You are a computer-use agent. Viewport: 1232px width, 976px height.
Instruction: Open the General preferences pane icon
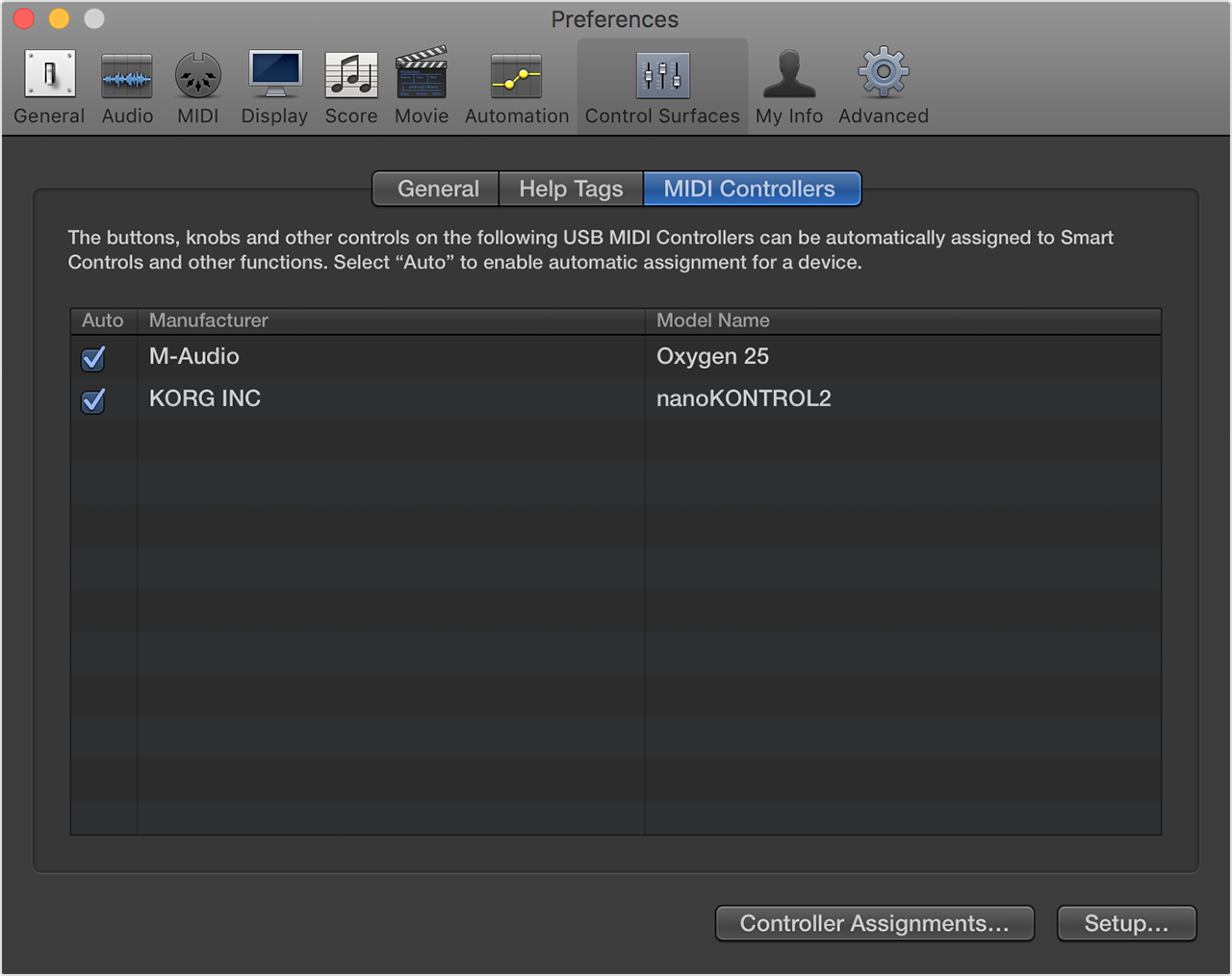49,75
